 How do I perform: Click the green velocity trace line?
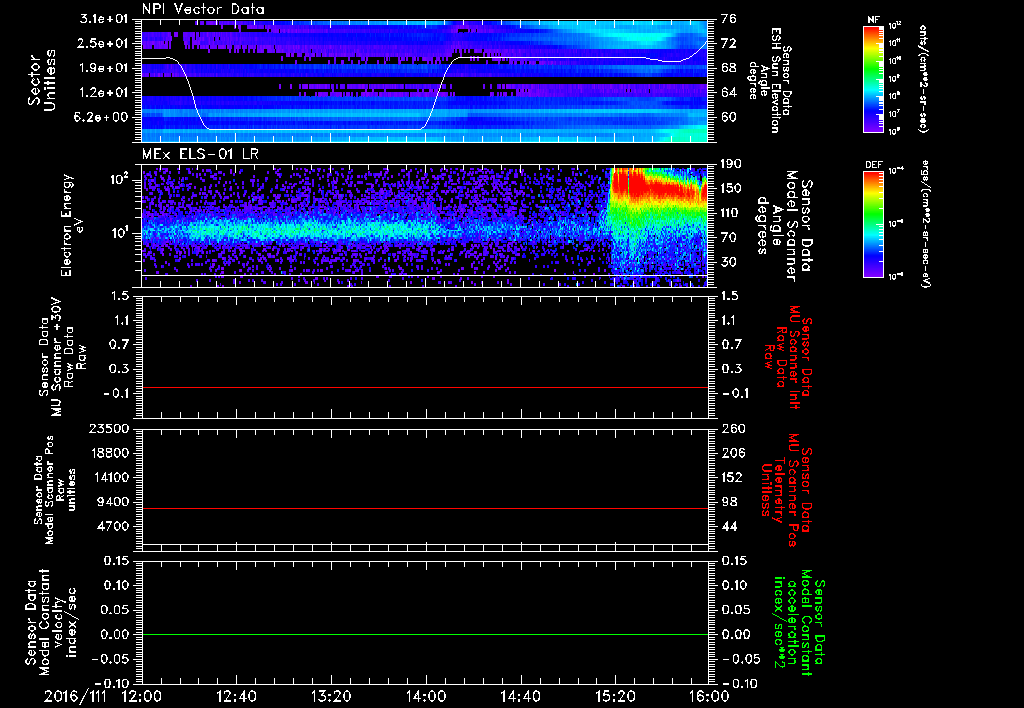point(425,634)
